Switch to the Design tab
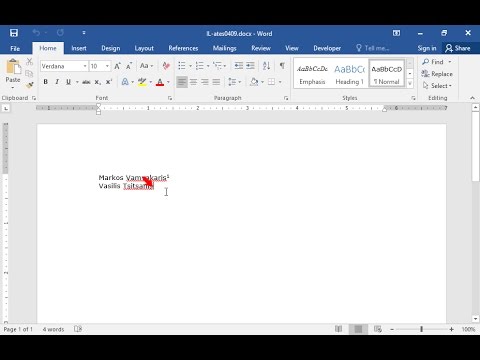 [111, 48]
